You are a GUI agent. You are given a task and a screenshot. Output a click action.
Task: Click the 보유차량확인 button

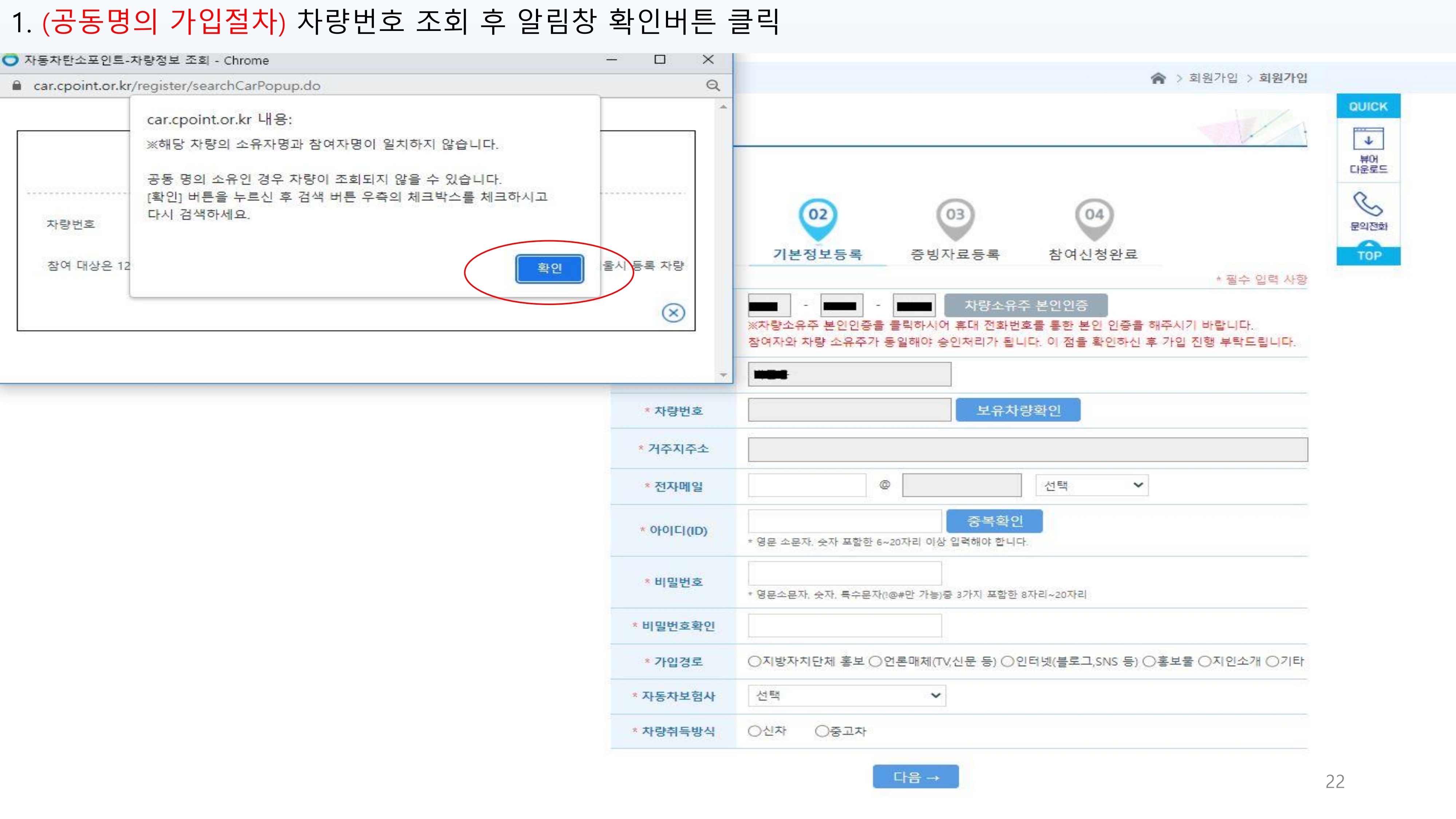pos(1018,410)
